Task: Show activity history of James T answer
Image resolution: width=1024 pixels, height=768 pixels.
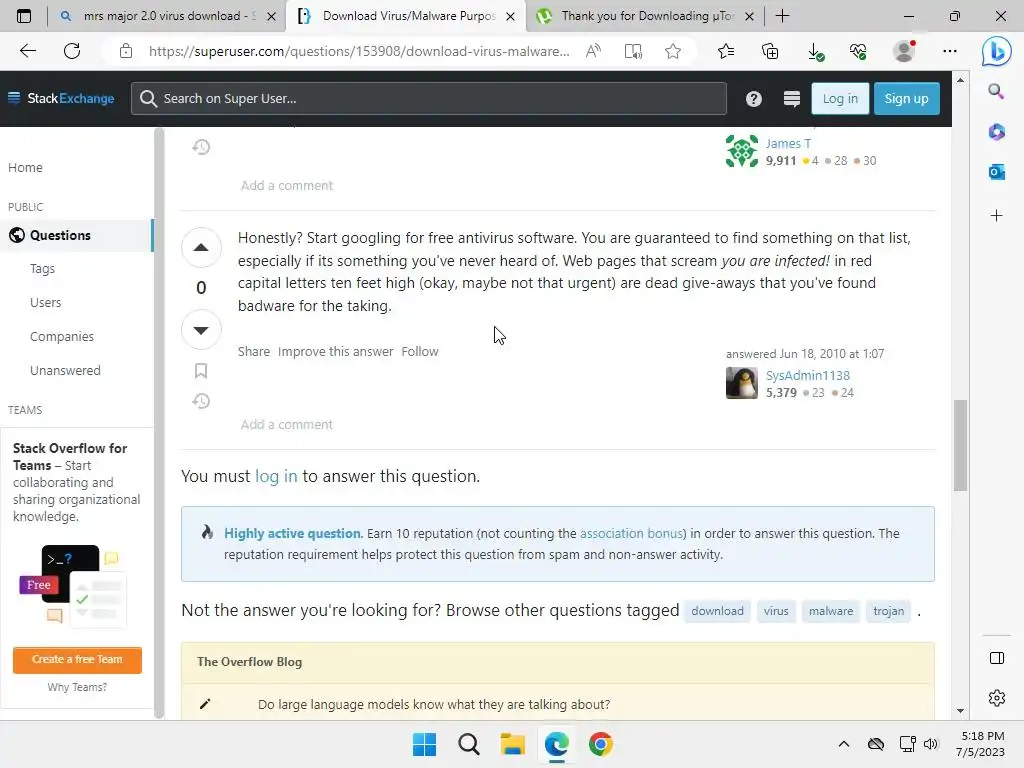Action: click(201, 147)
